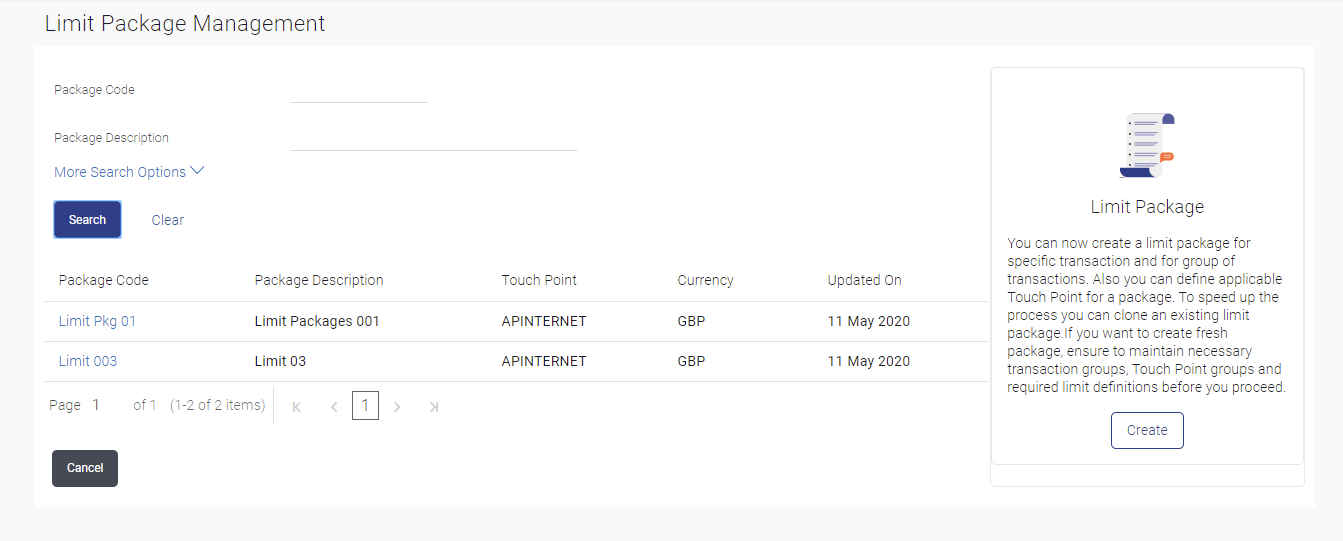Viewport: 1343px width, 541px height.
Task: Focus the Package Description input field
Action: 433,139
